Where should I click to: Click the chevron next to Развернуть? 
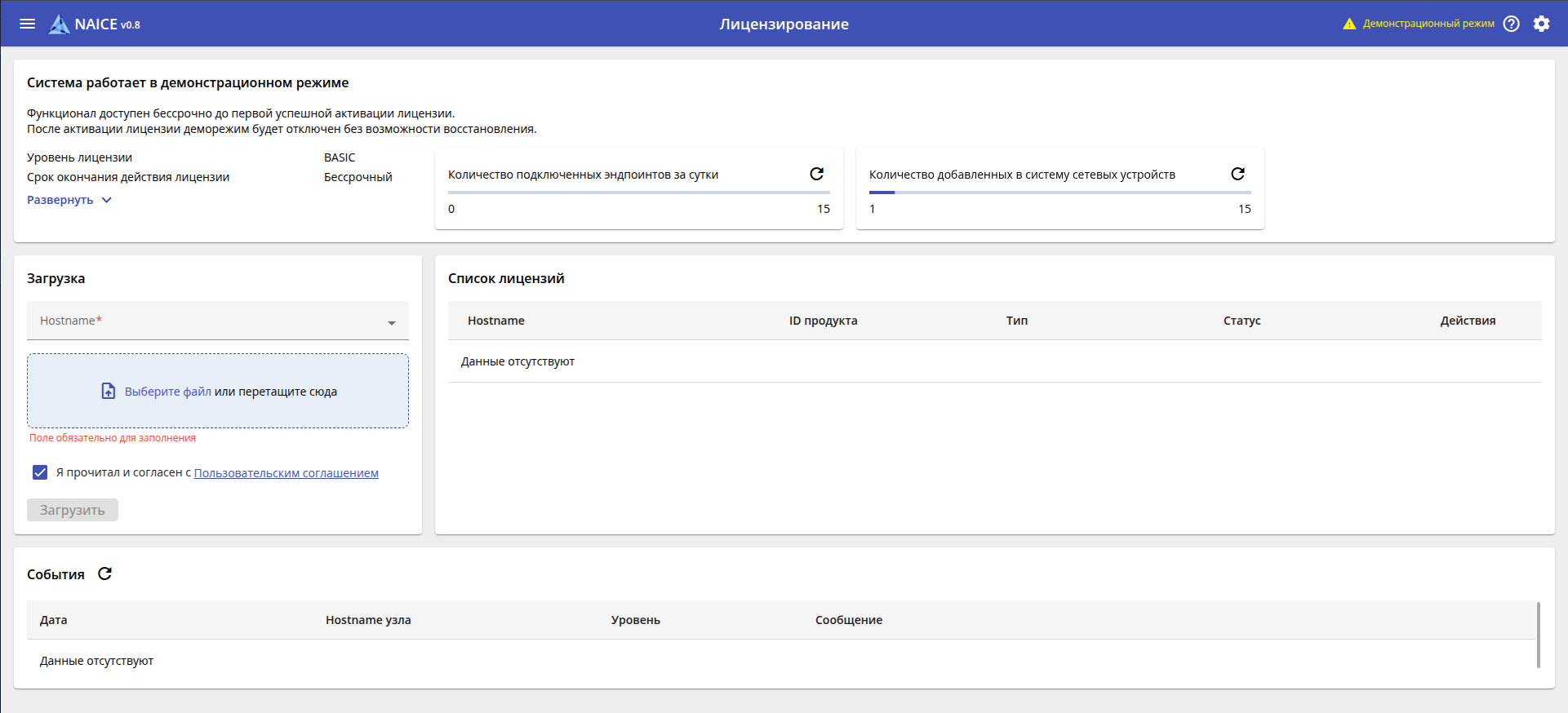[x=106, y=200]
